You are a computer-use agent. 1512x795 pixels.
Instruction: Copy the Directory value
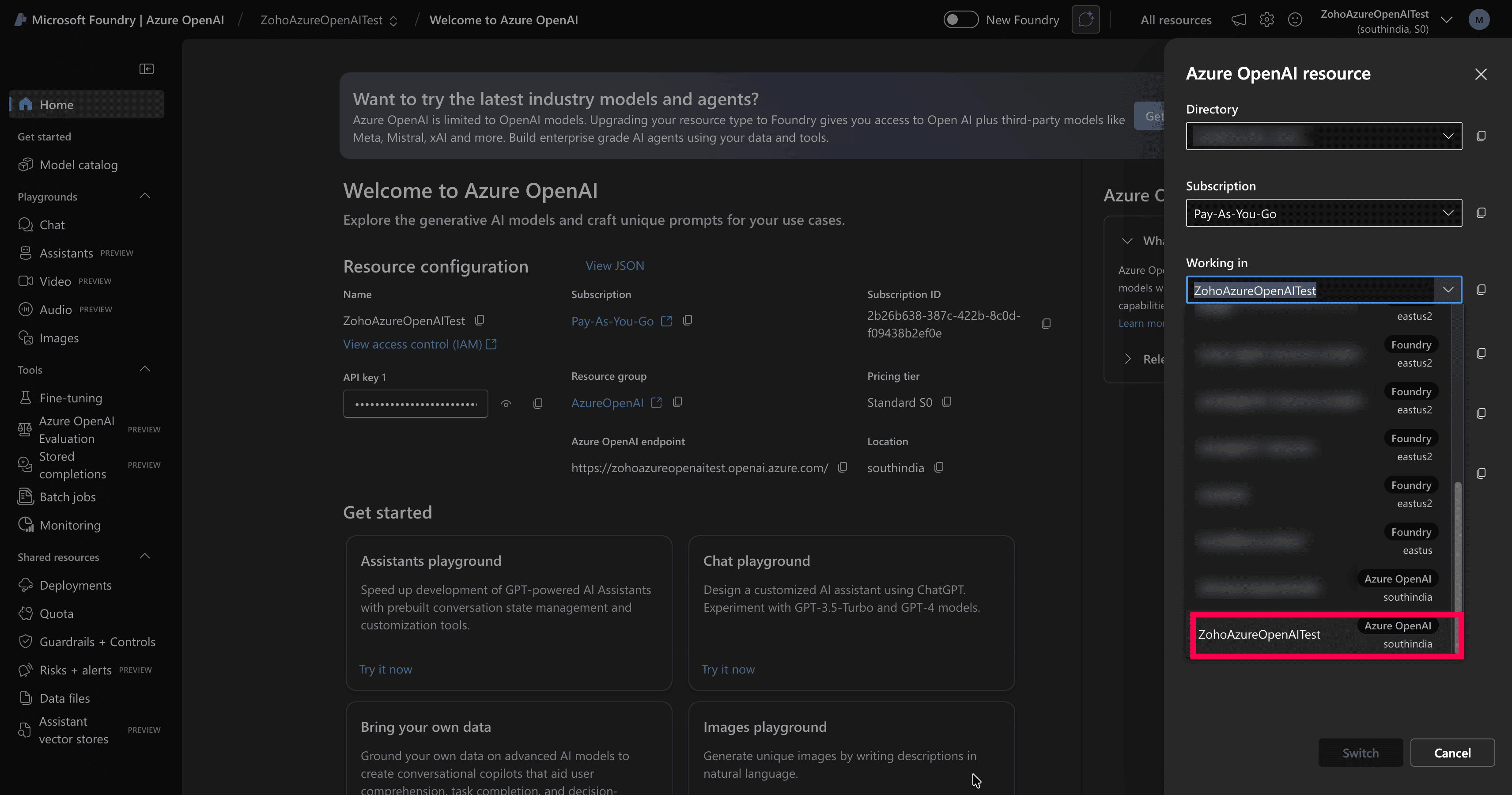pyautogui.click(x=1481, y=136)
